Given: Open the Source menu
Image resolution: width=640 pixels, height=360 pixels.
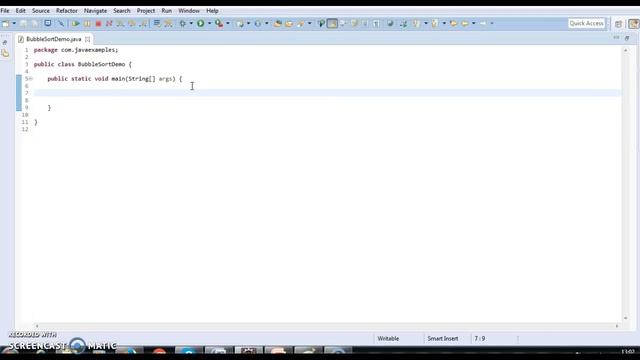Looking at the screenshot, I should click(41, 11).
